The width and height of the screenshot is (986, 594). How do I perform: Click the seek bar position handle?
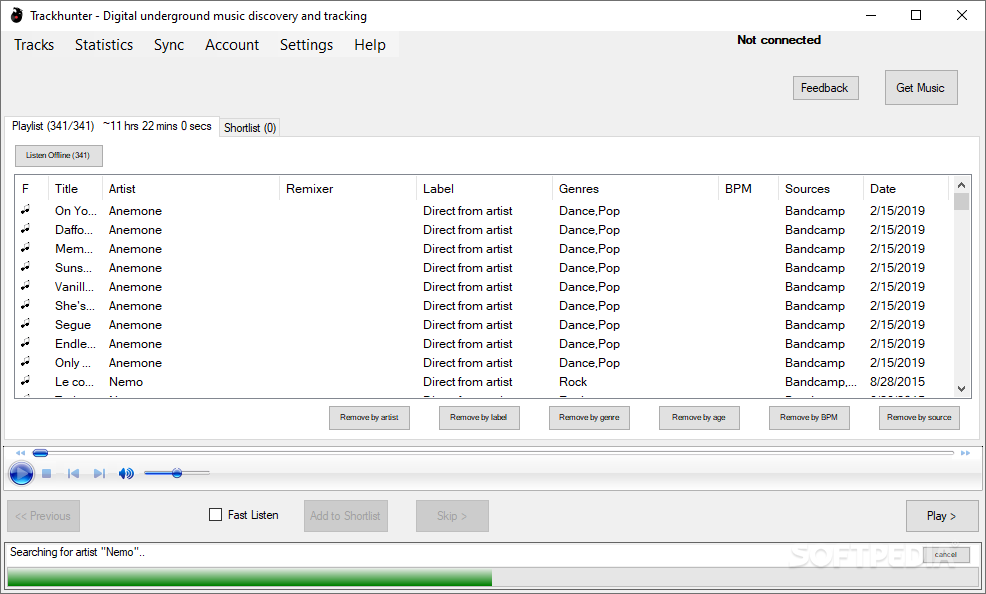pyautogui.click(x=40, y=453)
